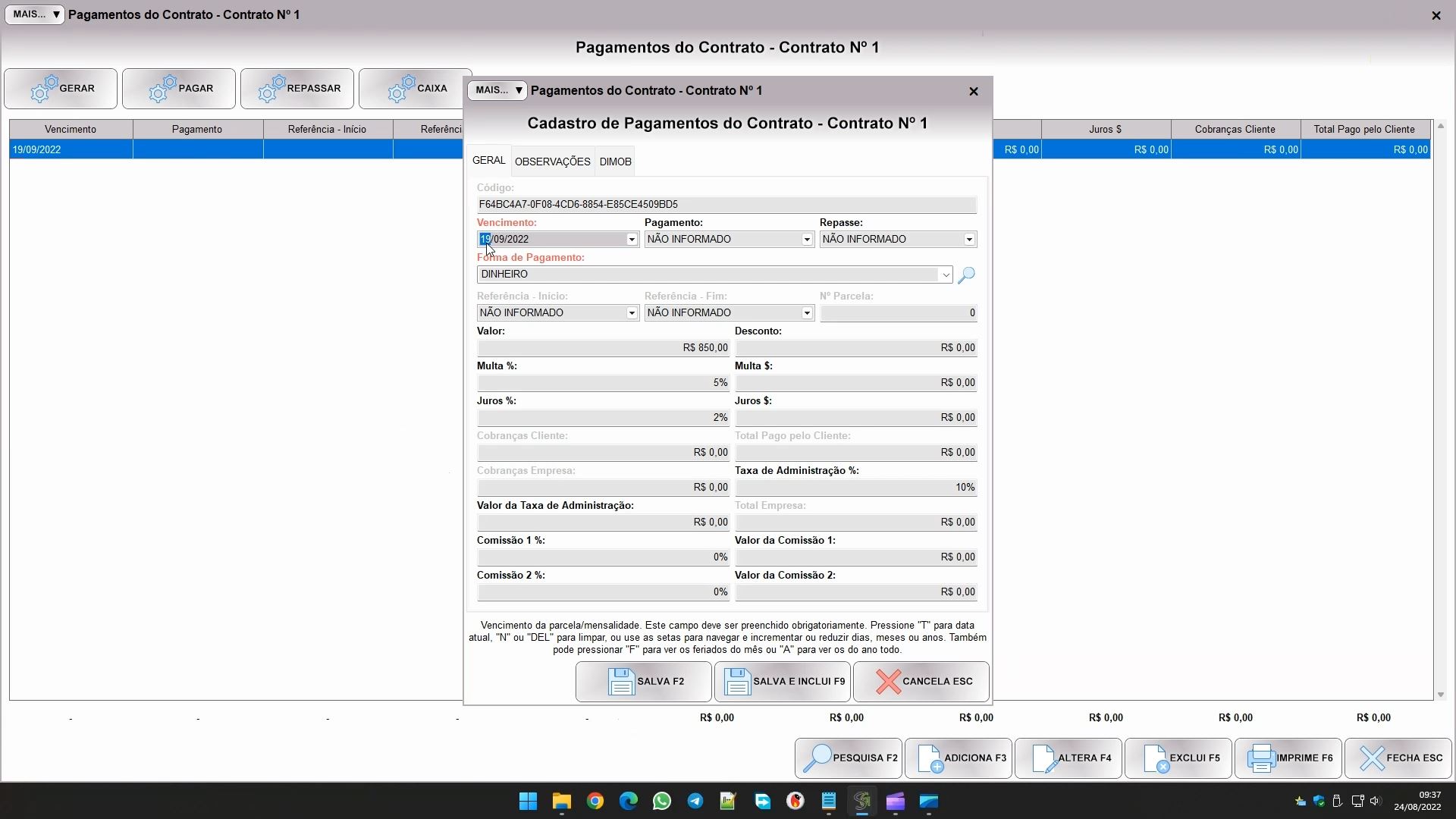Open the Forma de Pagamento combo box
The width and height of the screenshot is (1456, 819).
[x=946, y=275]
